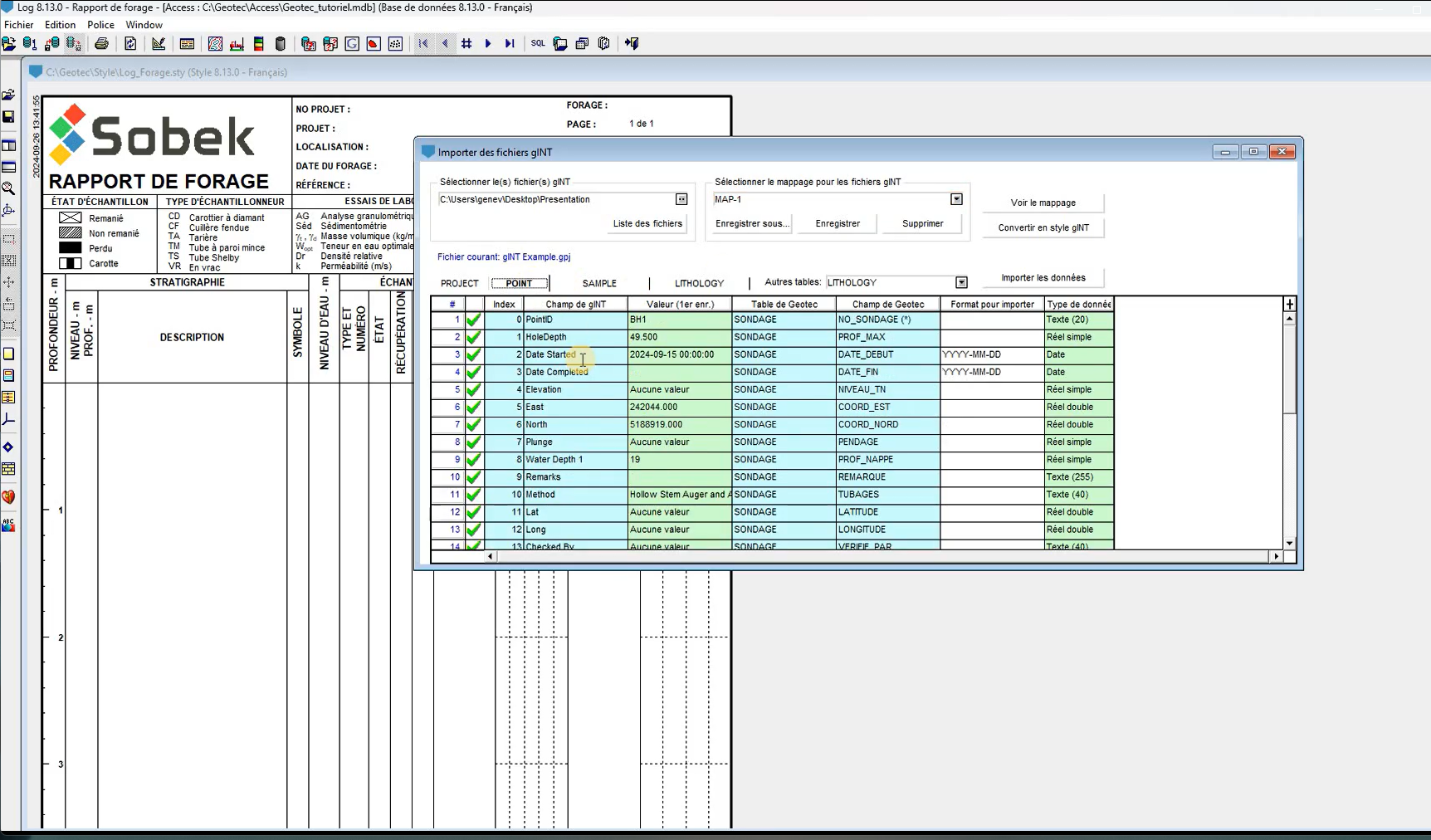The width and height of the screenshot is (1431, 840).
Task: Click the table's vertical scrollbar down arrow
Action: coord(1290,543)
